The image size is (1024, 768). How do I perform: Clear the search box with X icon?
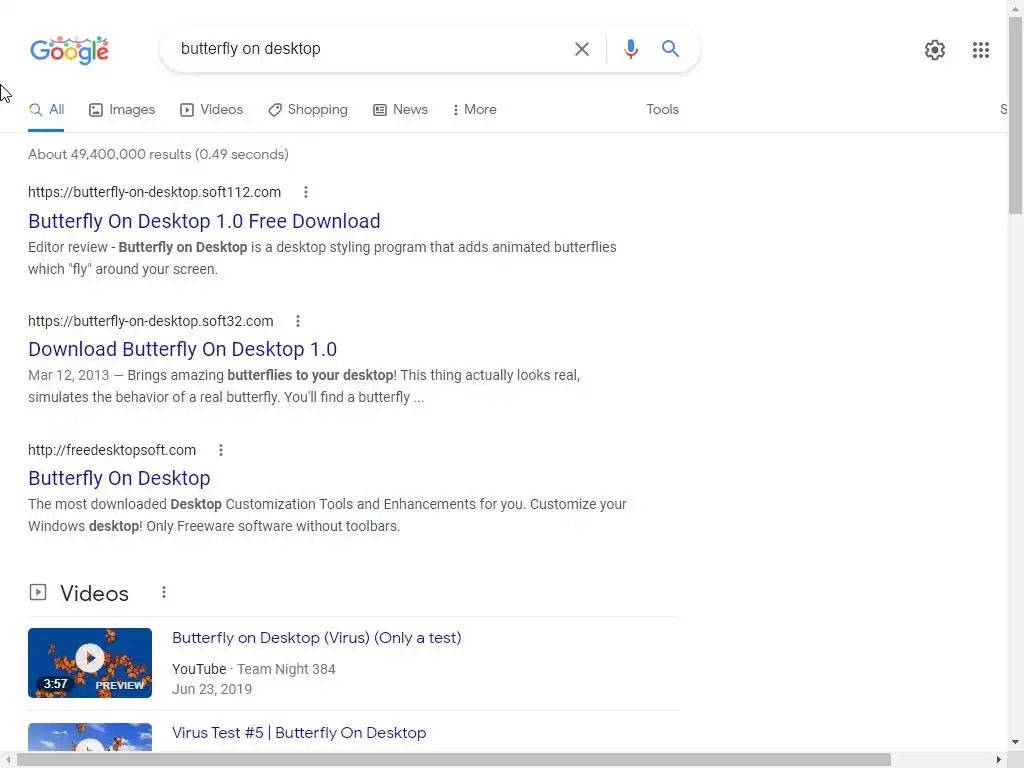(x=581, y=49)
